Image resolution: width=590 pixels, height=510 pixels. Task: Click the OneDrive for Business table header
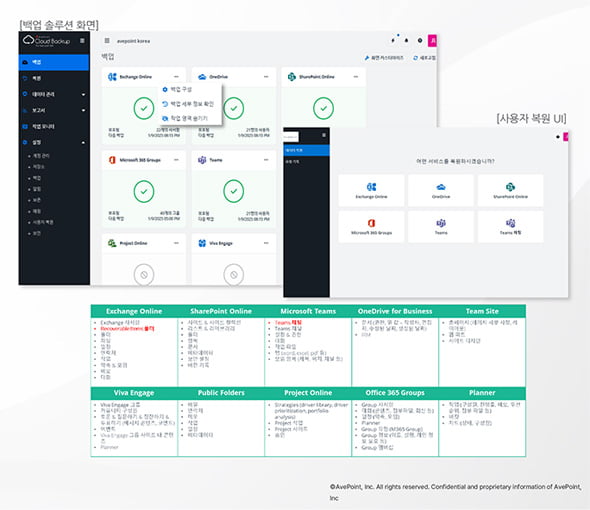[x=395, y=311]
